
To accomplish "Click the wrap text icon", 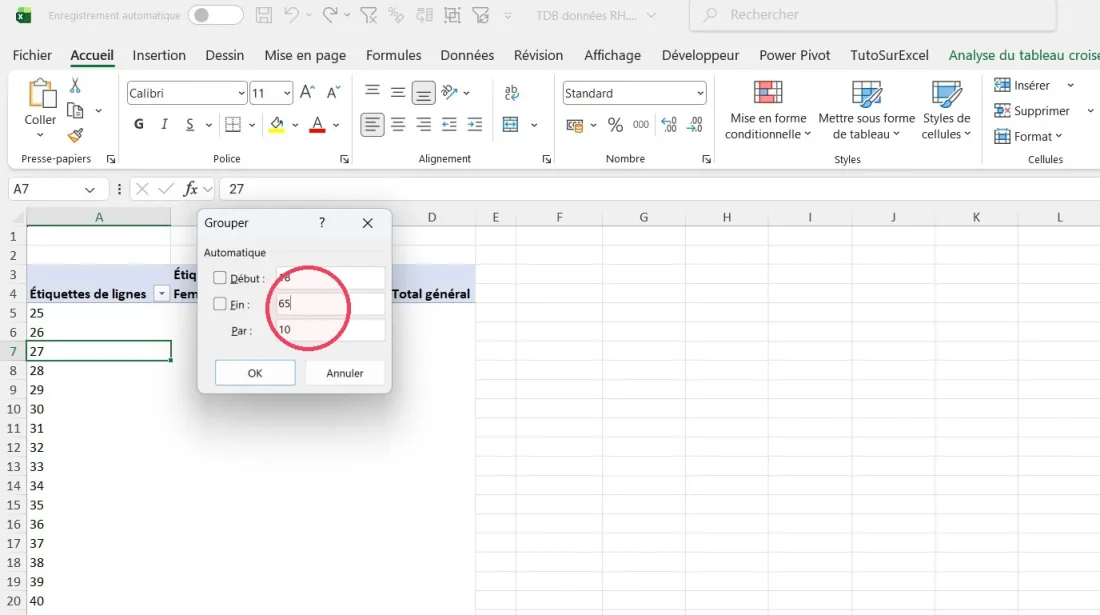I will point(511,92).
